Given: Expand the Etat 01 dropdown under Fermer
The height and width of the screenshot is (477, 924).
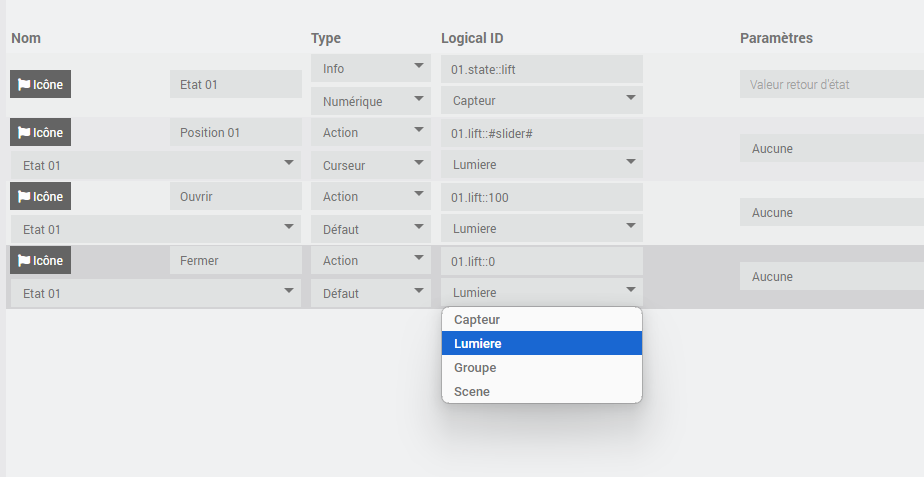Looking at the screenshot, I should pyautogui.click(x=155, y=293).
